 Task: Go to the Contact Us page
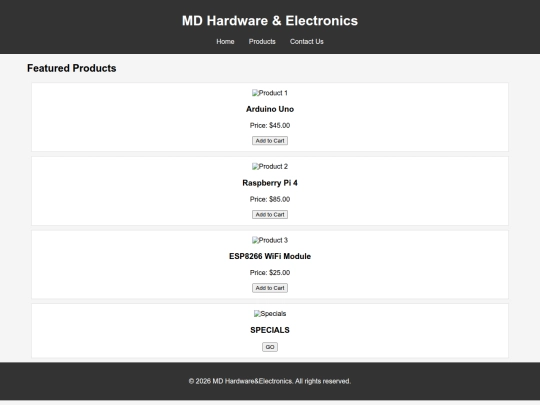click(x=307, y=42)
